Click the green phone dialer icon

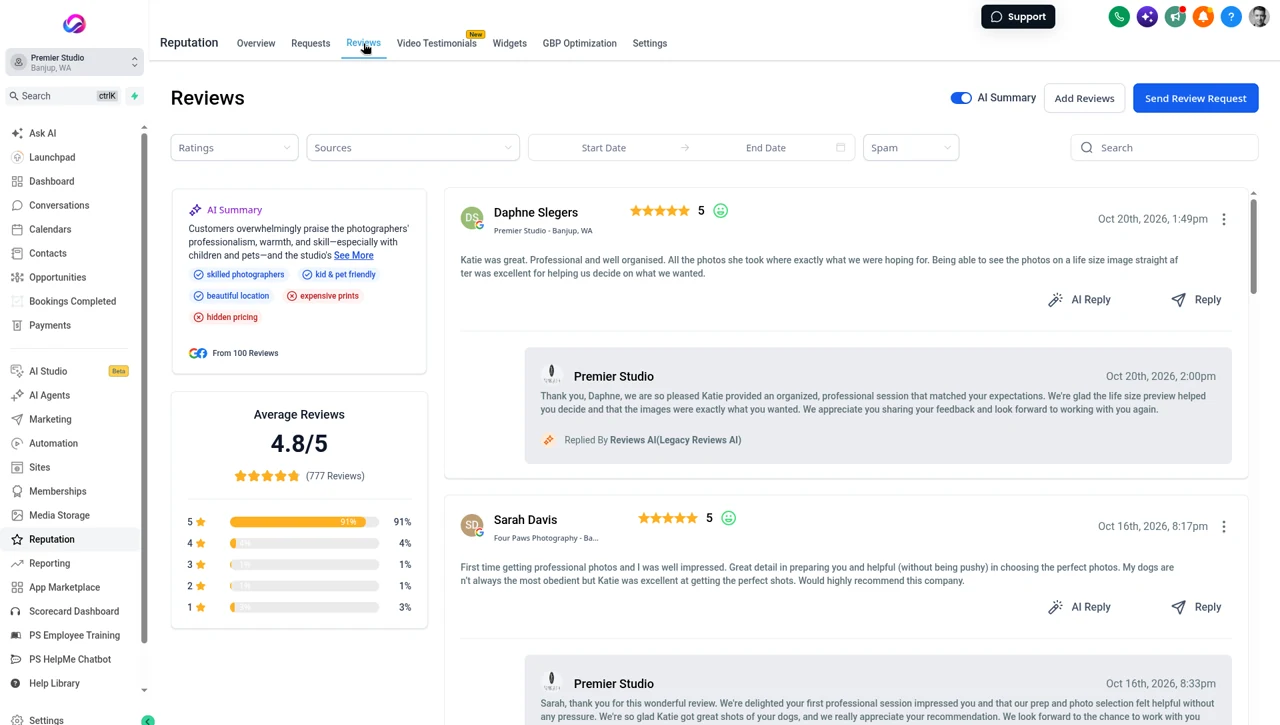click(1119, 17)
